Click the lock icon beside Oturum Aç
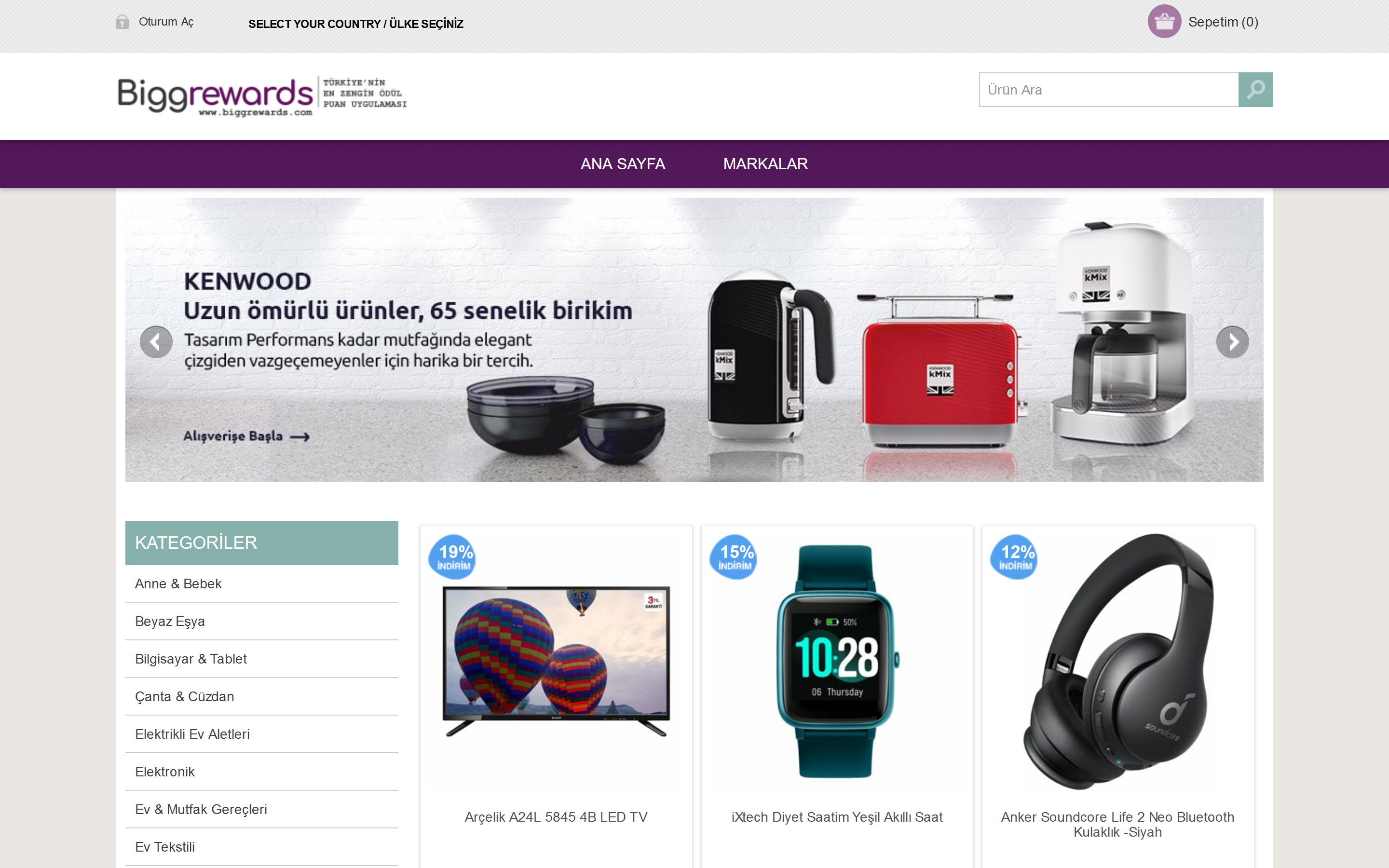 coord(122,22)
